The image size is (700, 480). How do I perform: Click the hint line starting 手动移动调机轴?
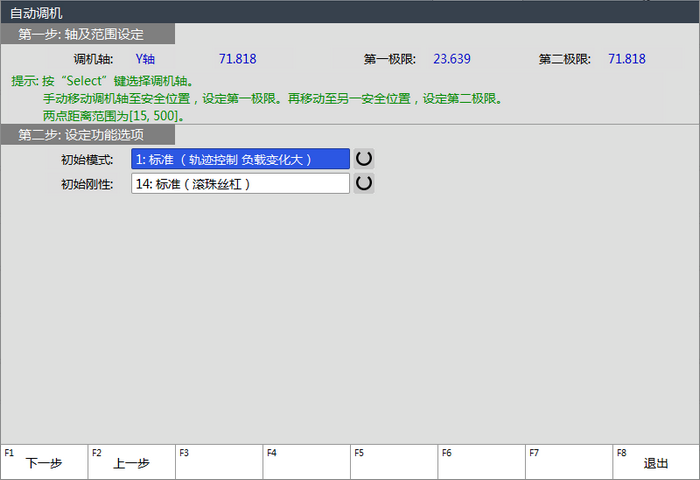[273, 98]
